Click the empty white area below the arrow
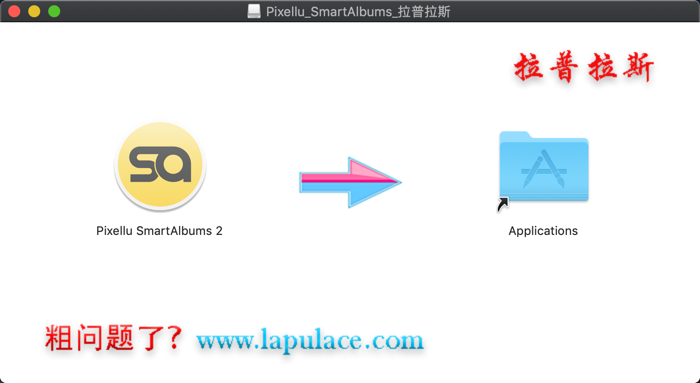Viewport: 700px width, 383px height. coord(350,268)
